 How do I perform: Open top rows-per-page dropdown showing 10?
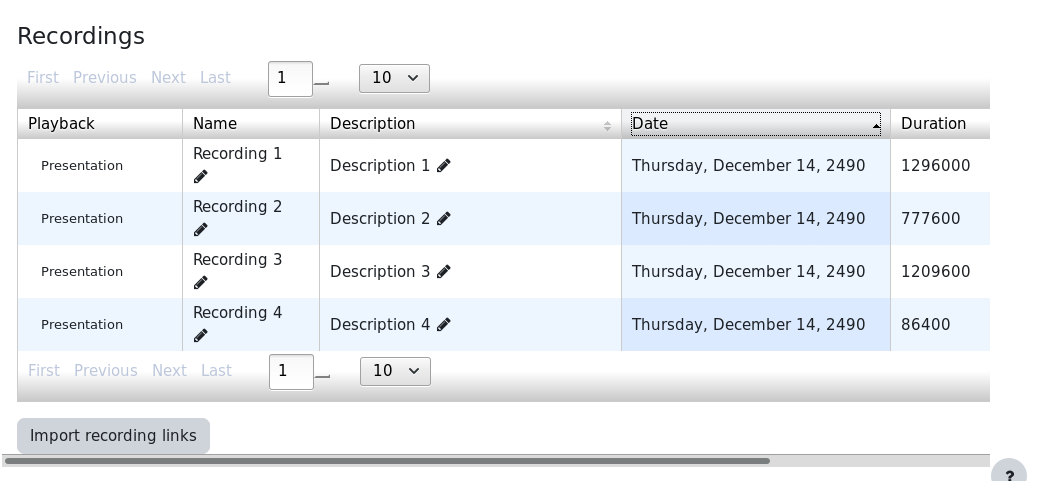[394, 79]
